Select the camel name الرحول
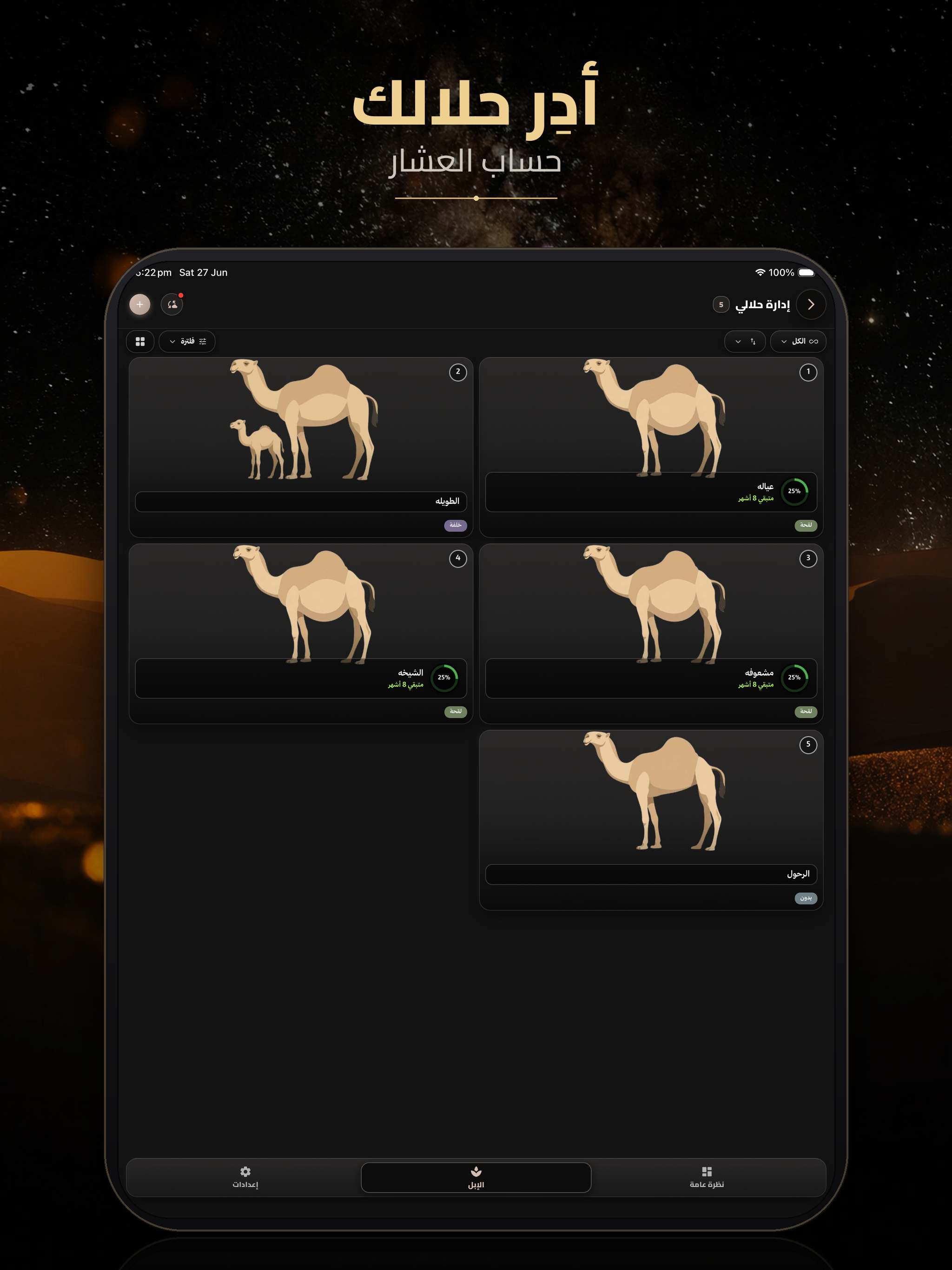Image resolution: width=952 pixels, height=1270 pixels. click(798, 874)
